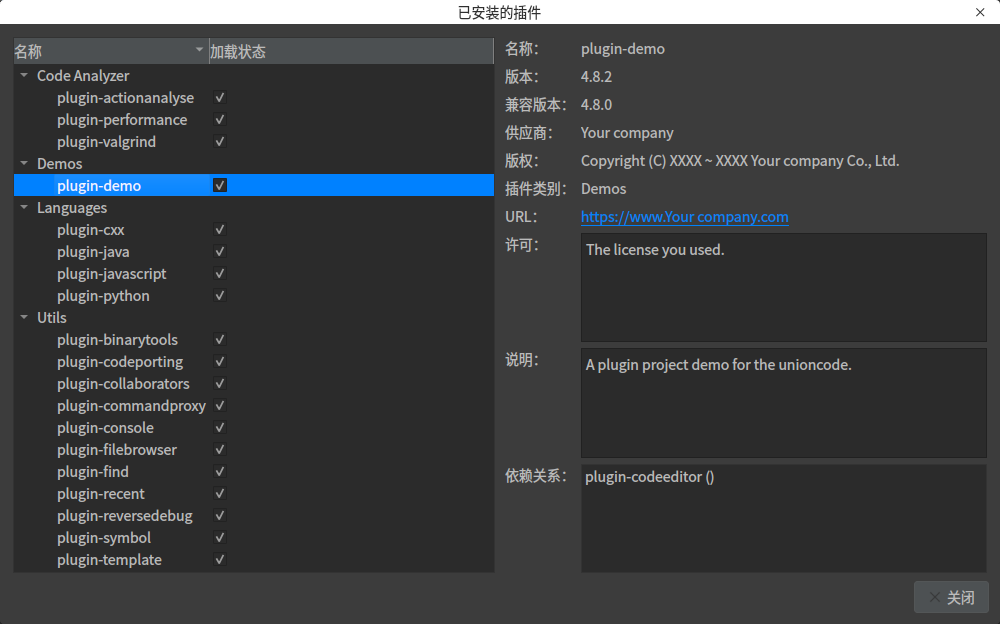
Task: Collapse the Demos category arrow
Action: click(24, 164)
